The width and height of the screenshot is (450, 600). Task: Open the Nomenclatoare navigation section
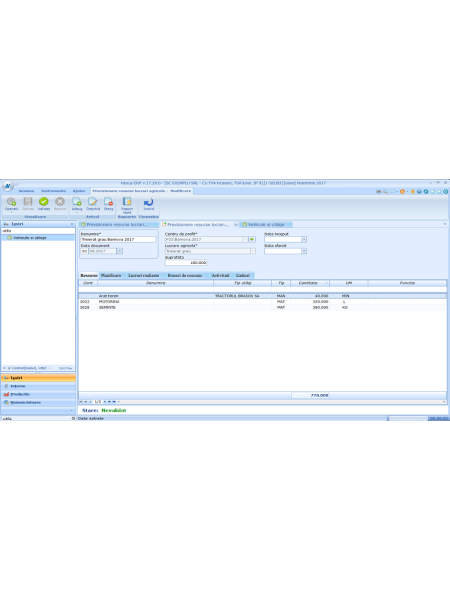(25, 403)
